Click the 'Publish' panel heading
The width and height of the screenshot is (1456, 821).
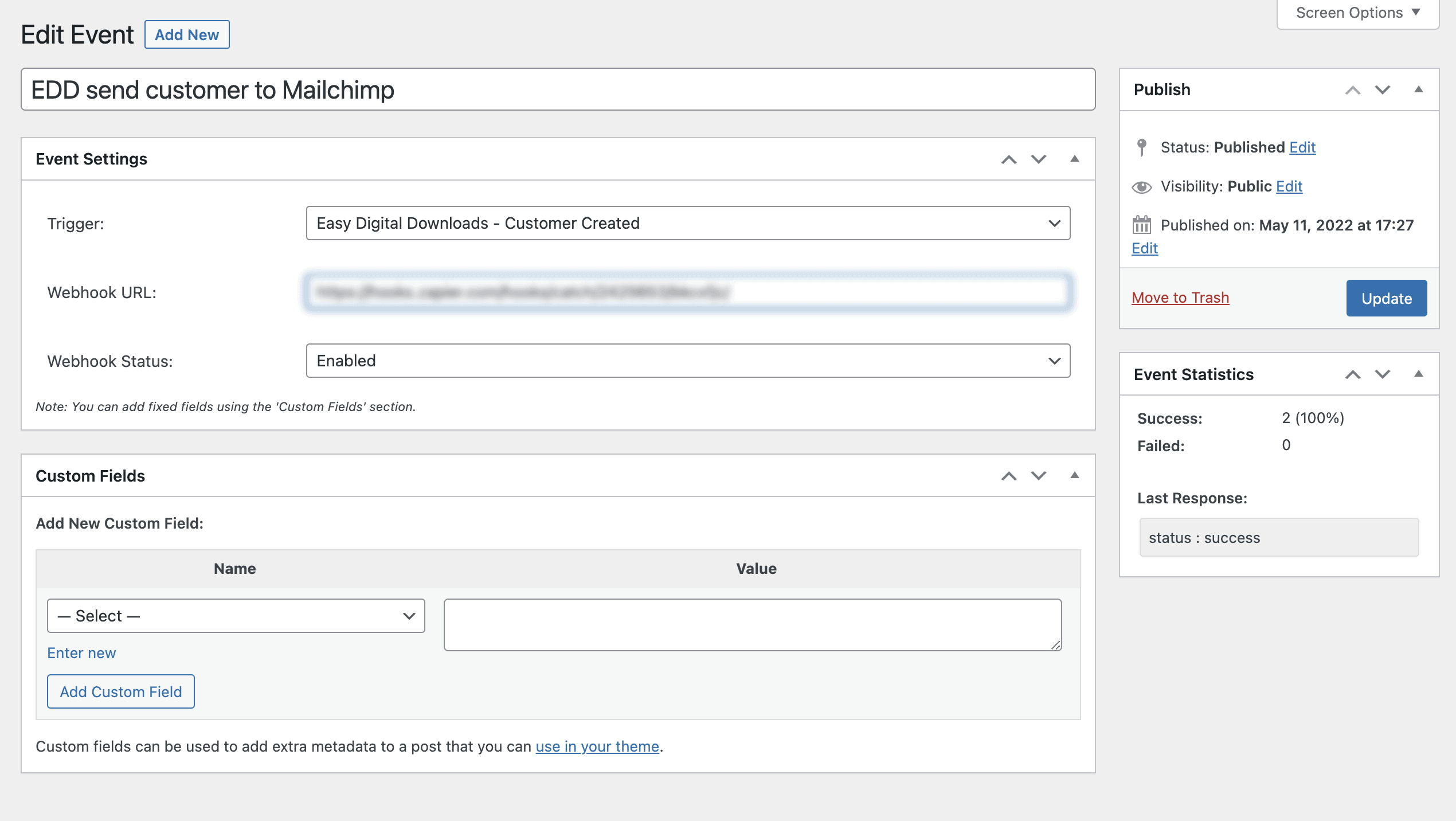[1162, 89]
